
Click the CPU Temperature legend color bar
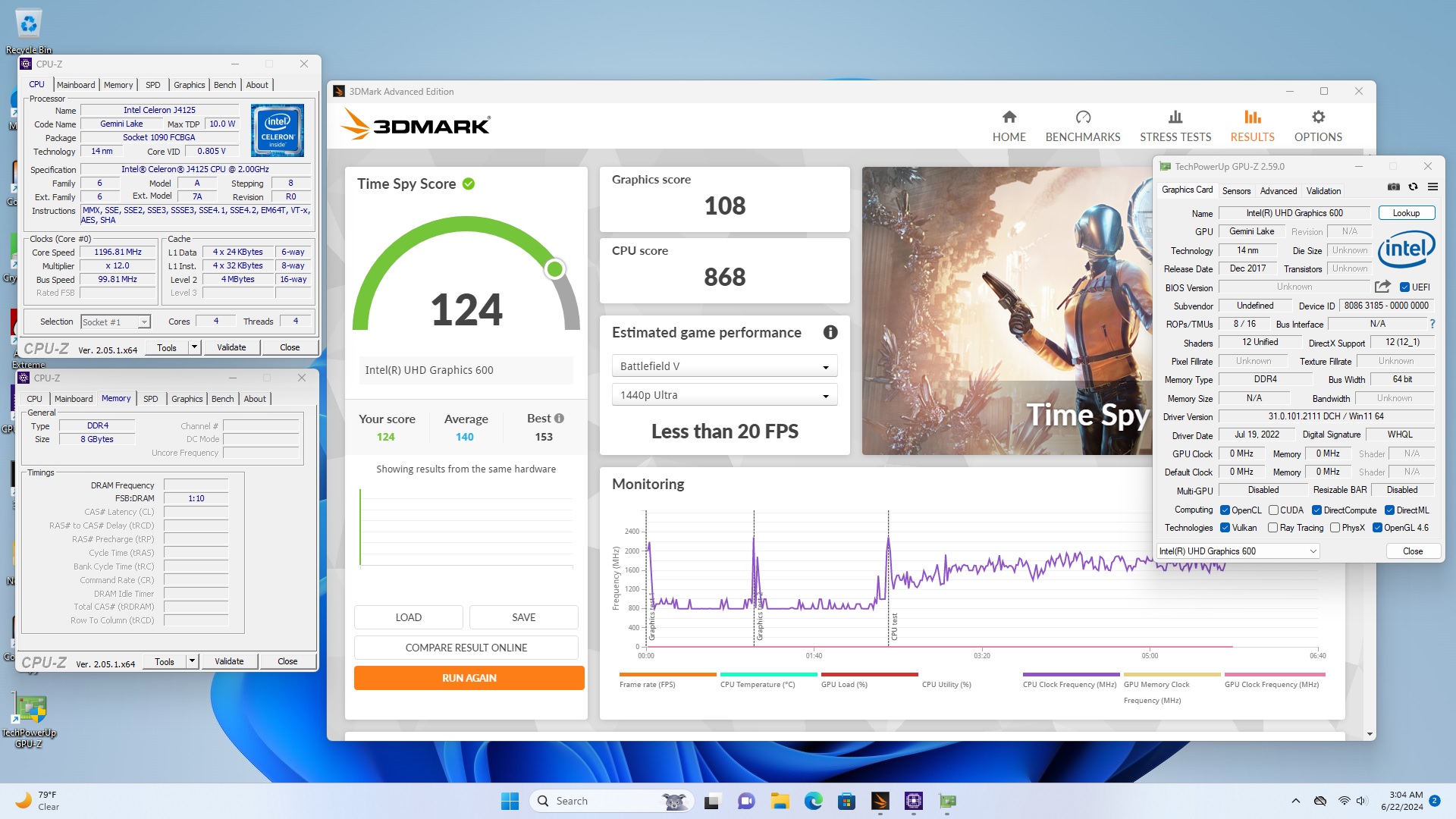(768, 674)
